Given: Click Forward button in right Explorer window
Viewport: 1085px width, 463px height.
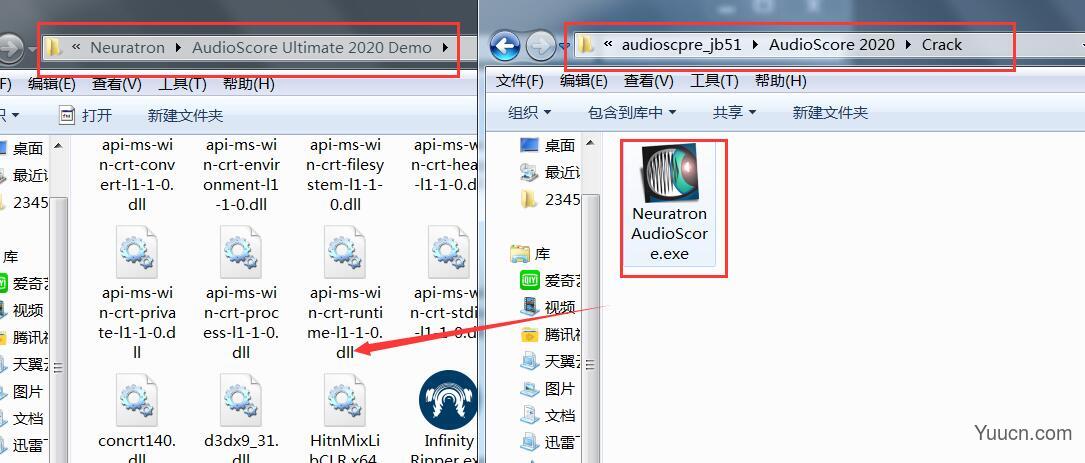Looking at the screenshot, I should (x=540, y=46).
